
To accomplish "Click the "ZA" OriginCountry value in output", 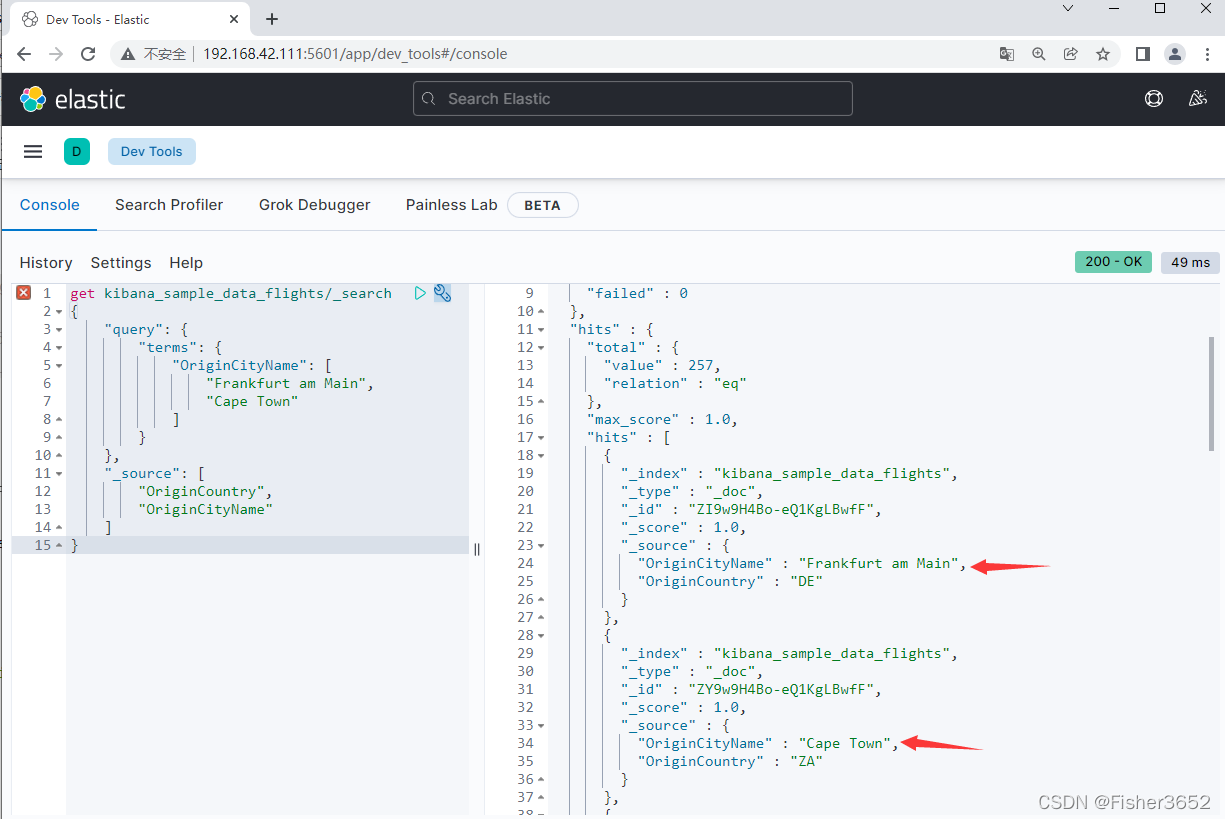I will (x=806, y=762).
